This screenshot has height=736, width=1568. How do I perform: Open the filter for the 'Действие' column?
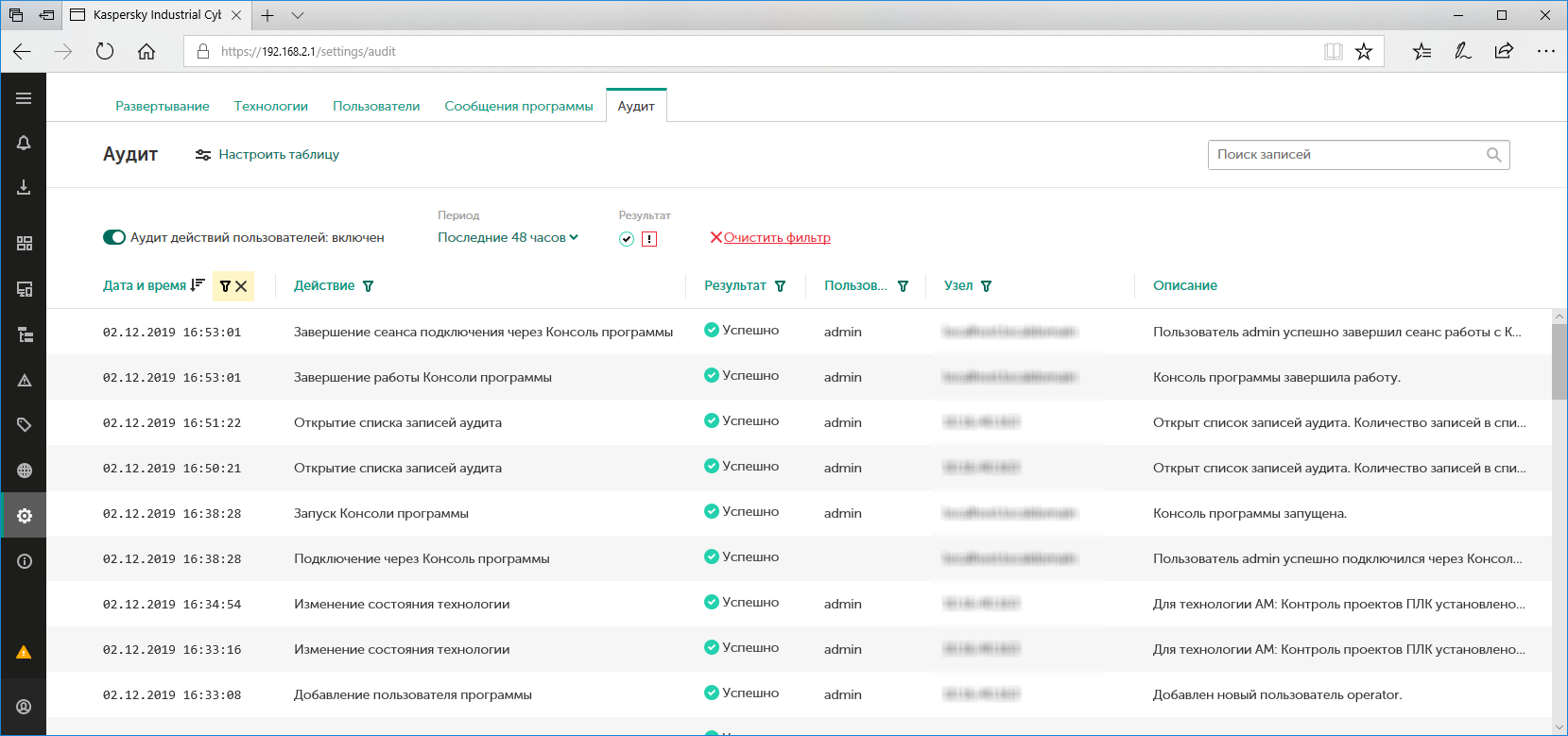pos(369,286)
